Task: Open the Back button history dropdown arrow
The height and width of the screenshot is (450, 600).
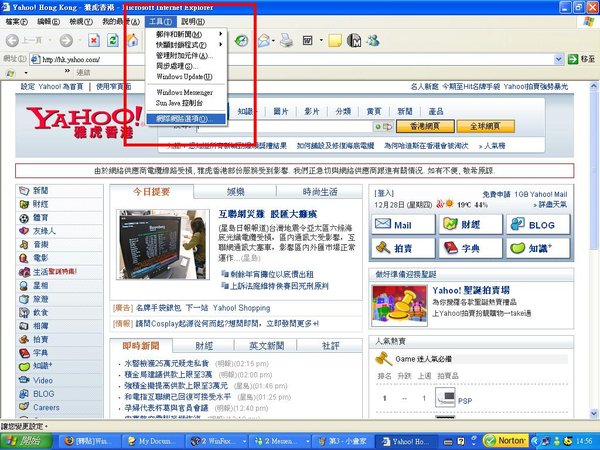Action: click(x=49, y=40)
